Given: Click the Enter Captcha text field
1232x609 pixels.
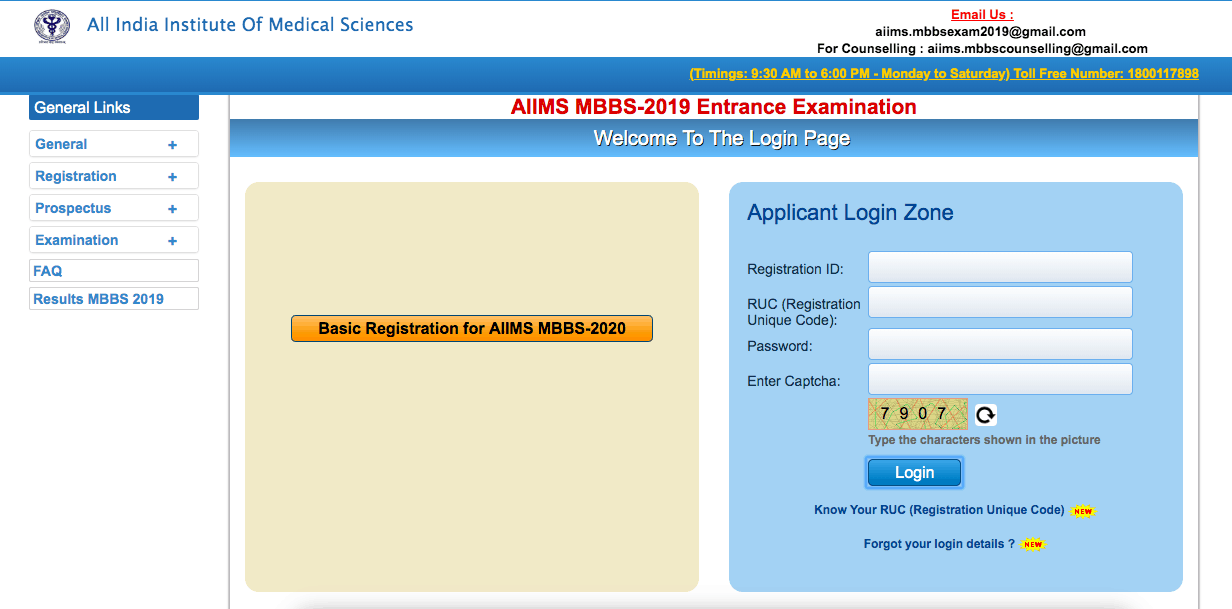Looking at the screenshot, I should coord(1000,379).
